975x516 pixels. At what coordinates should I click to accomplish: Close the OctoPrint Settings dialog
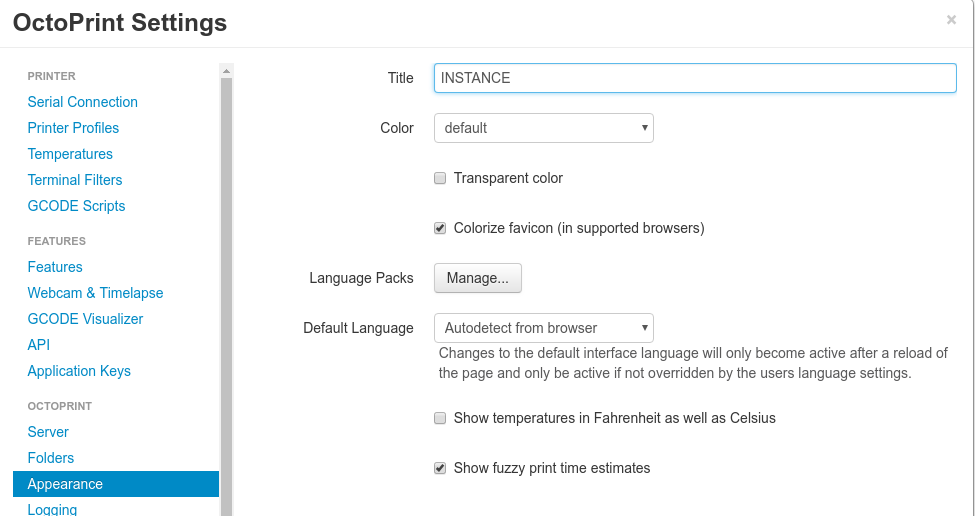[x=951, y=20]
